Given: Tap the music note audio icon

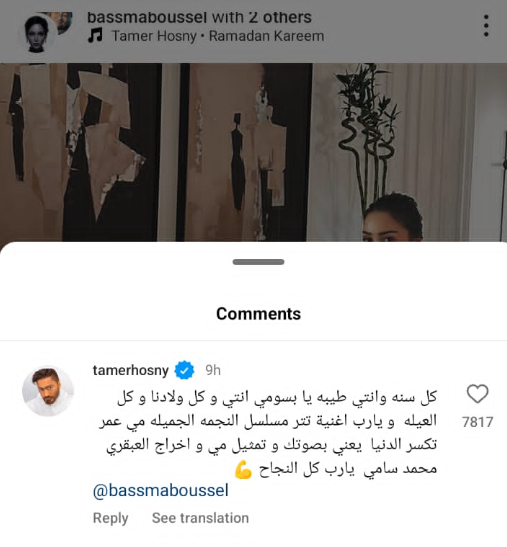Looking at the screenshot, I should 95,36.
